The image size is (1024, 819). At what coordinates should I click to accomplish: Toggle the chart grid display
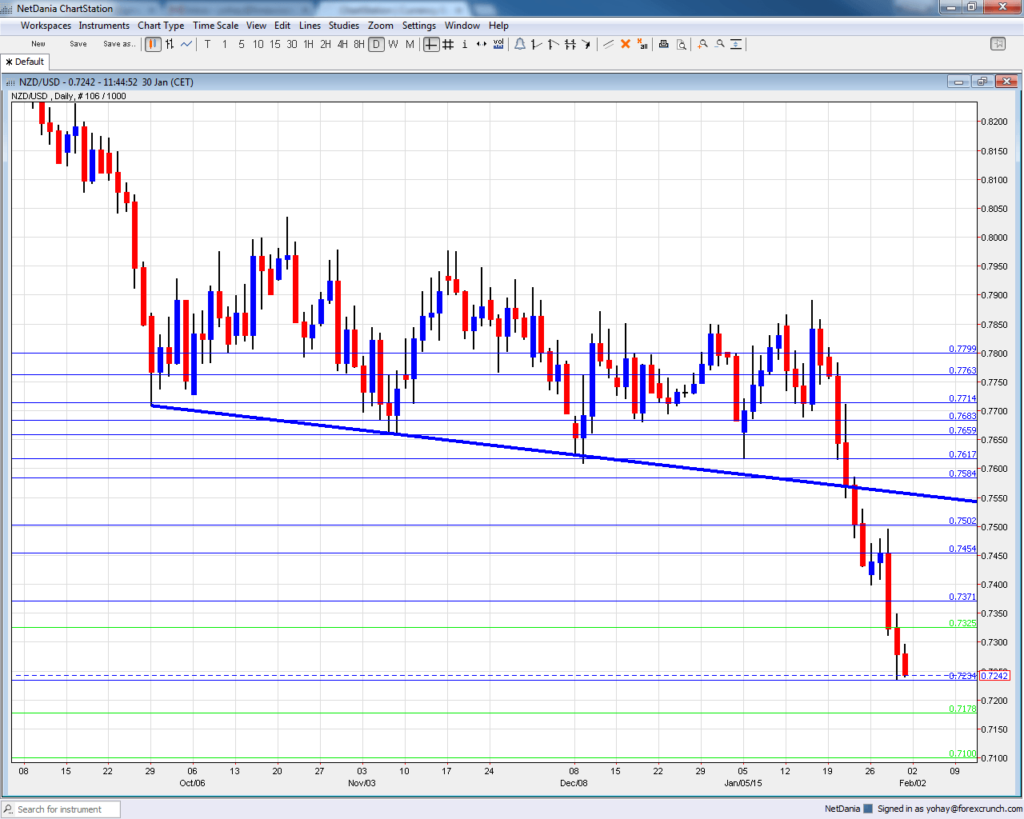(x=447, y=45)
